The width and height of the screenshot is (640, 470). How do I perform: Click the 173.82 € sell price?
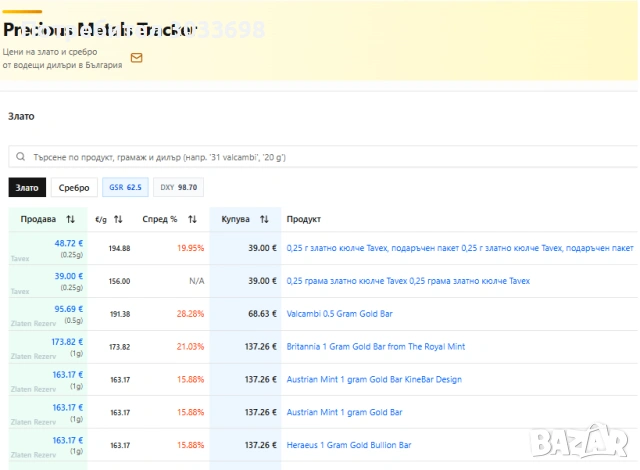point(66,342)
